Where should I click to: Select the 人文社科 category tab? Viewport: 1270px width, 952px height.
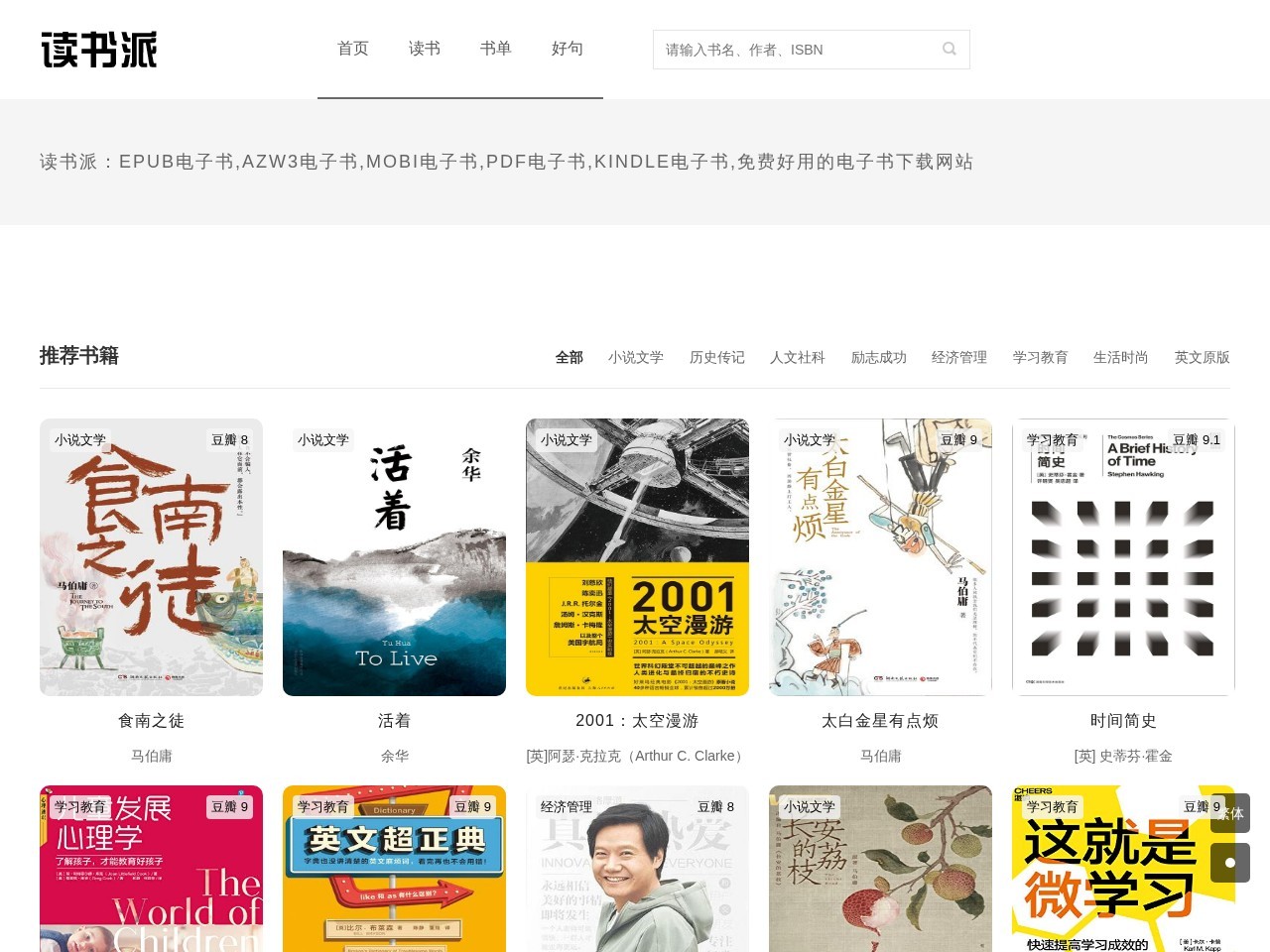click(798, 357)
